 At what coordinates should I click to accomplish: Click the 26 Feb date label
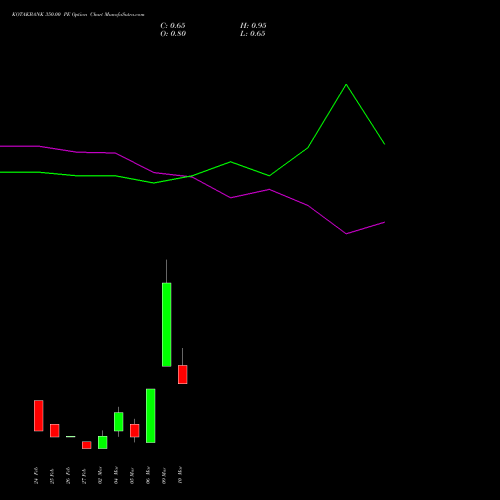click(x=68, y=475)
